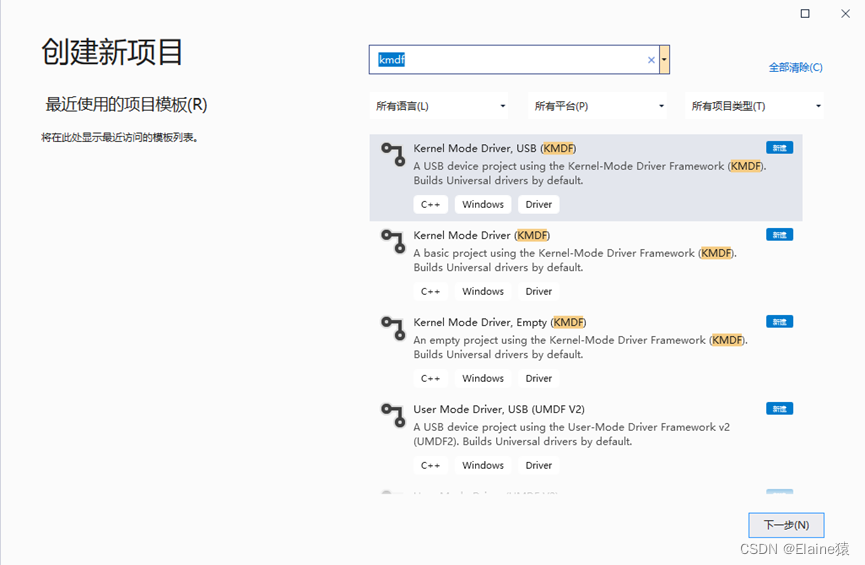This screenshot has height=565, width=865.
Task: Click the "An empty project using the Kernel-Mode" description
Action: 580,347
